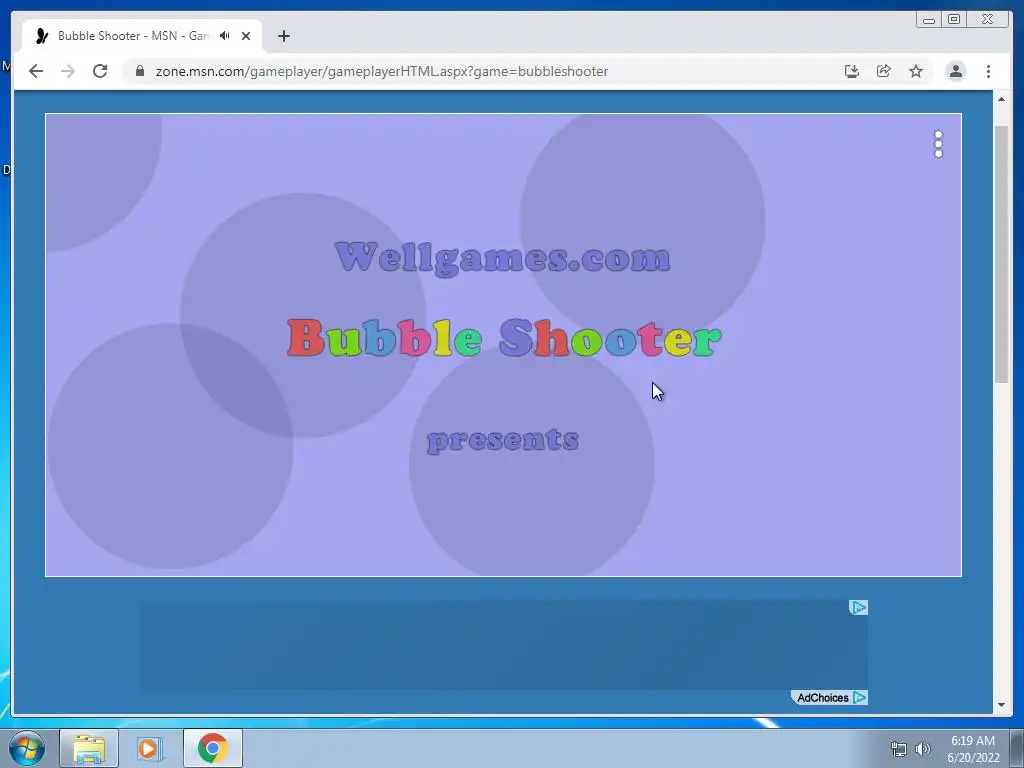Launch Windows Media Player from taskbar
This screenshot has height=768, width=1024.
click(x=150, y=748)
